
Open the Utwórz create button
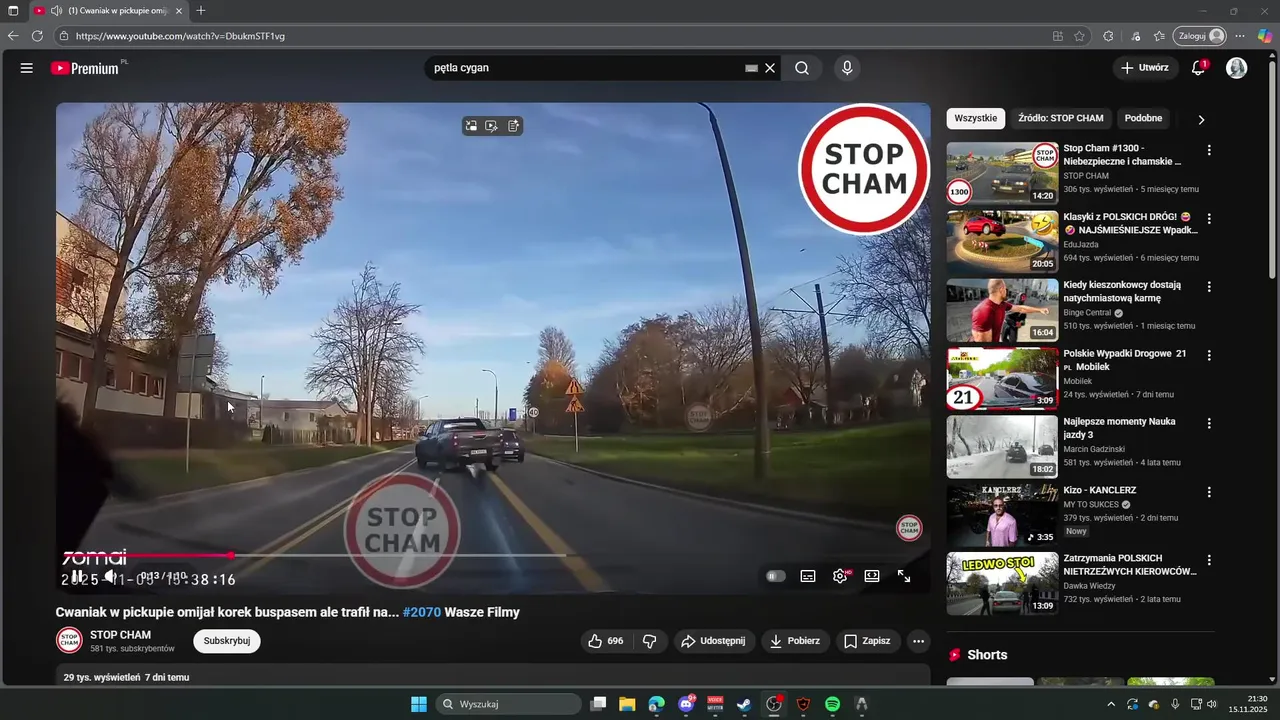click(1145, 68)
